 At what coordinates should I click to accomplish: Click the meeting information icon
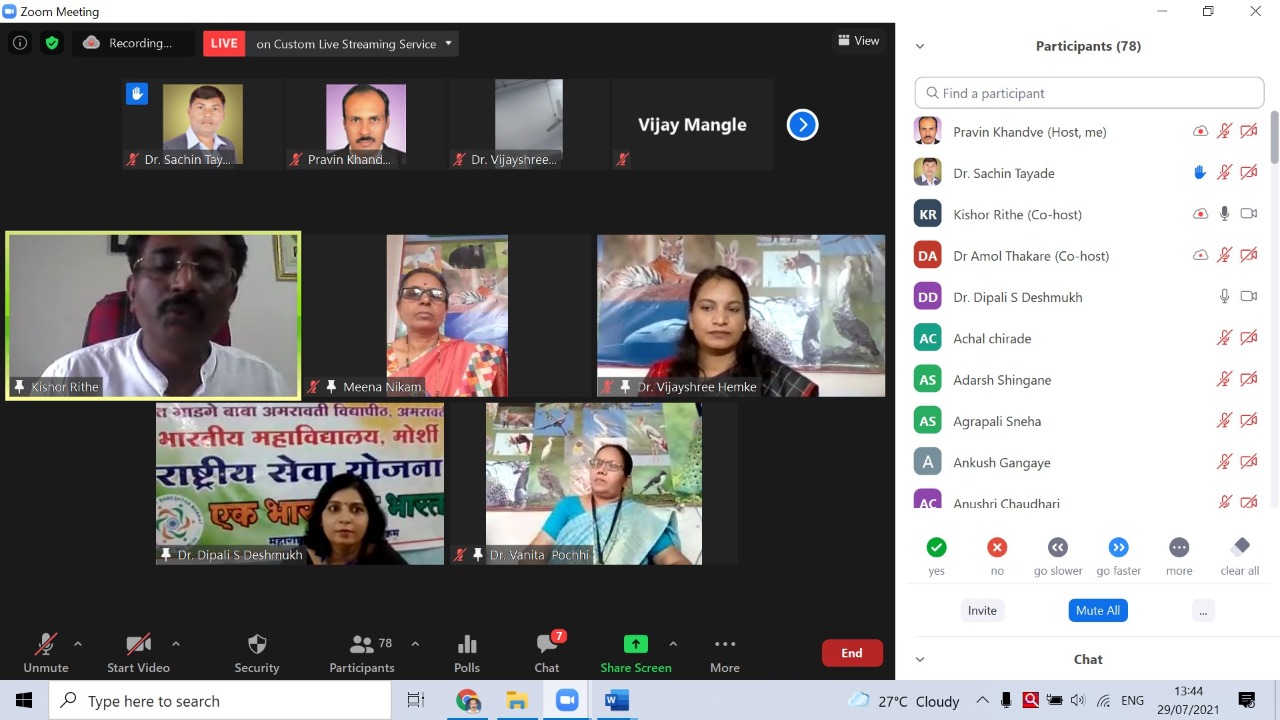click(x=20, y=43)
